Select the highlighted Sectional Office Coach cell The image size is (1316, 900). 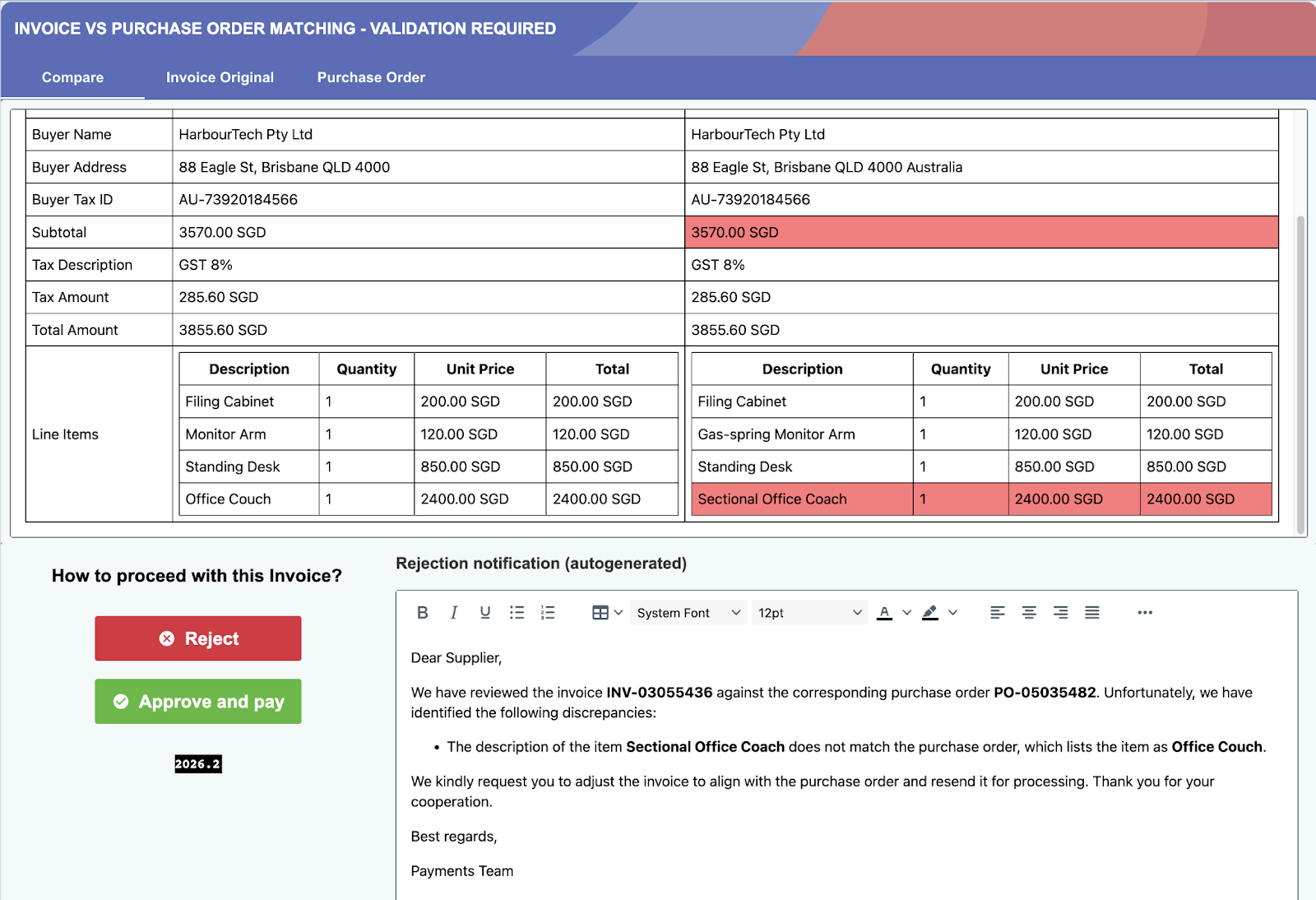click(802, 499)
